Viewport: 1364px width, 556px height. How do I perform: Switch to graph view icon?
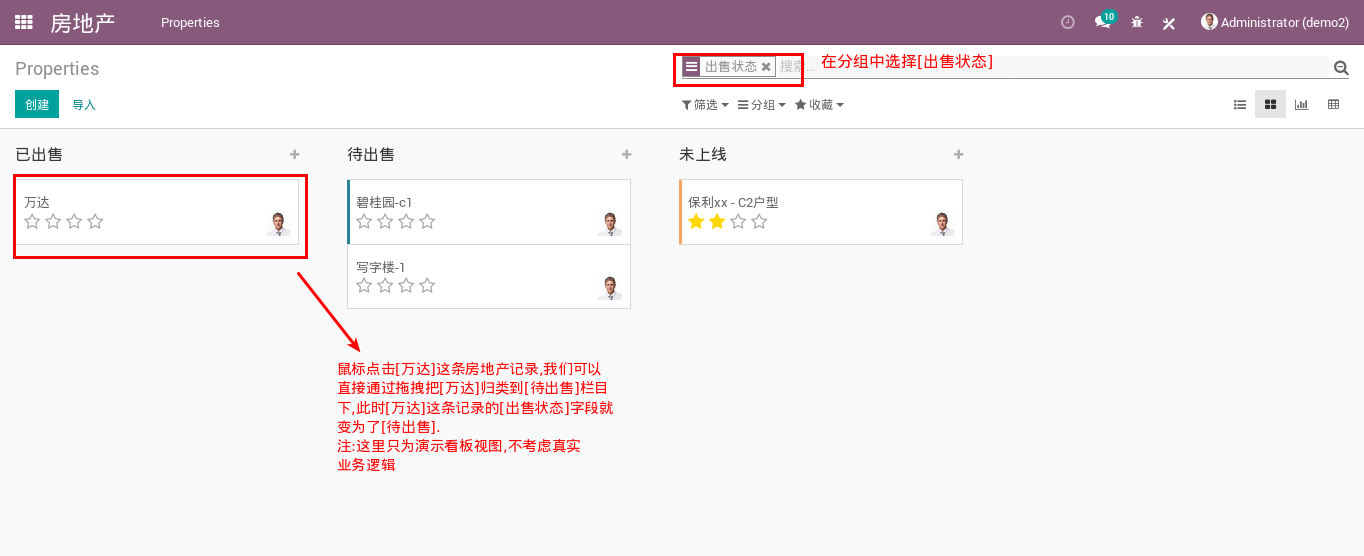(1301, 104)
